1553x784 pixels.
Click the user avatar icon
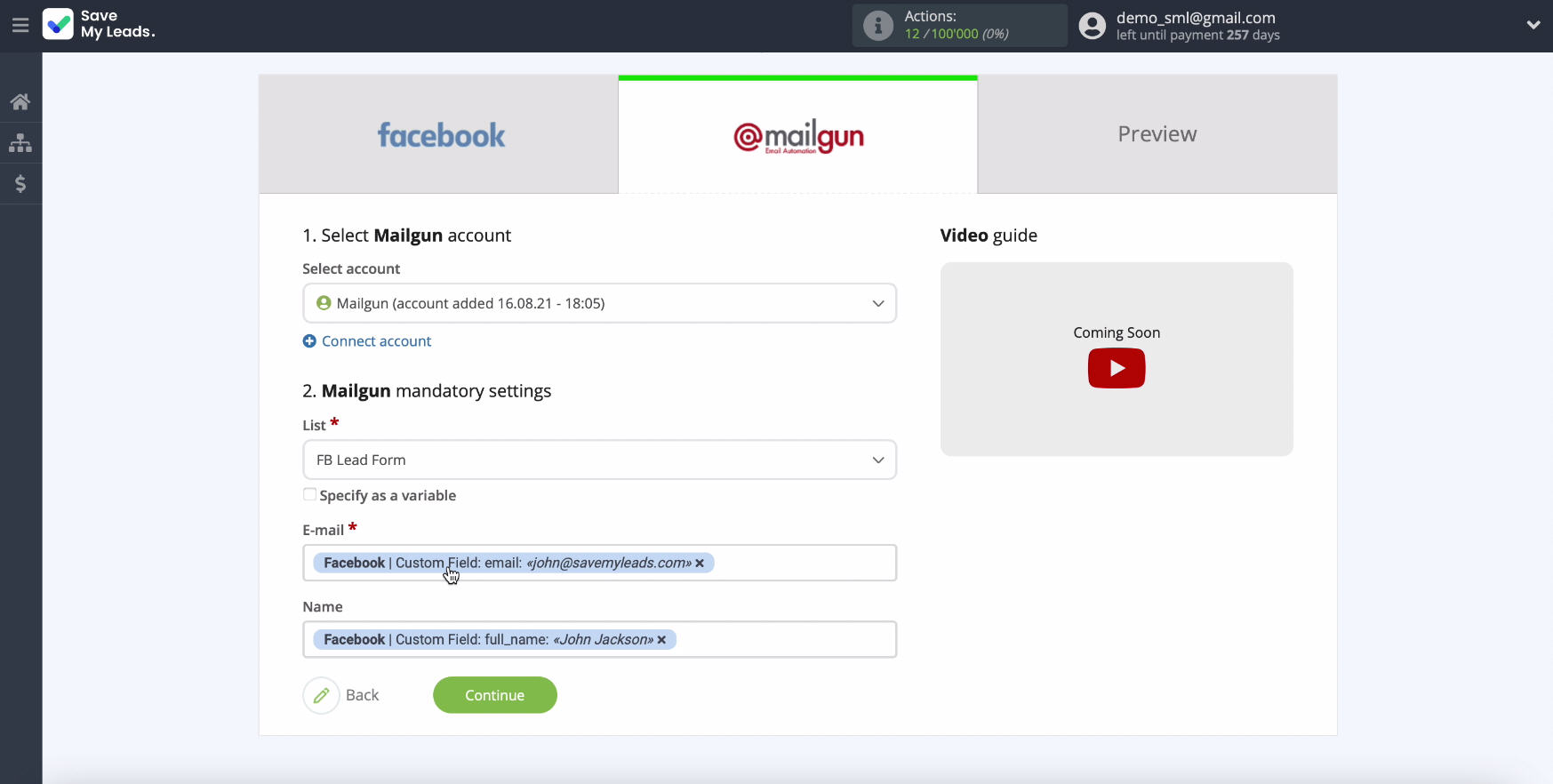[1093, 26]
